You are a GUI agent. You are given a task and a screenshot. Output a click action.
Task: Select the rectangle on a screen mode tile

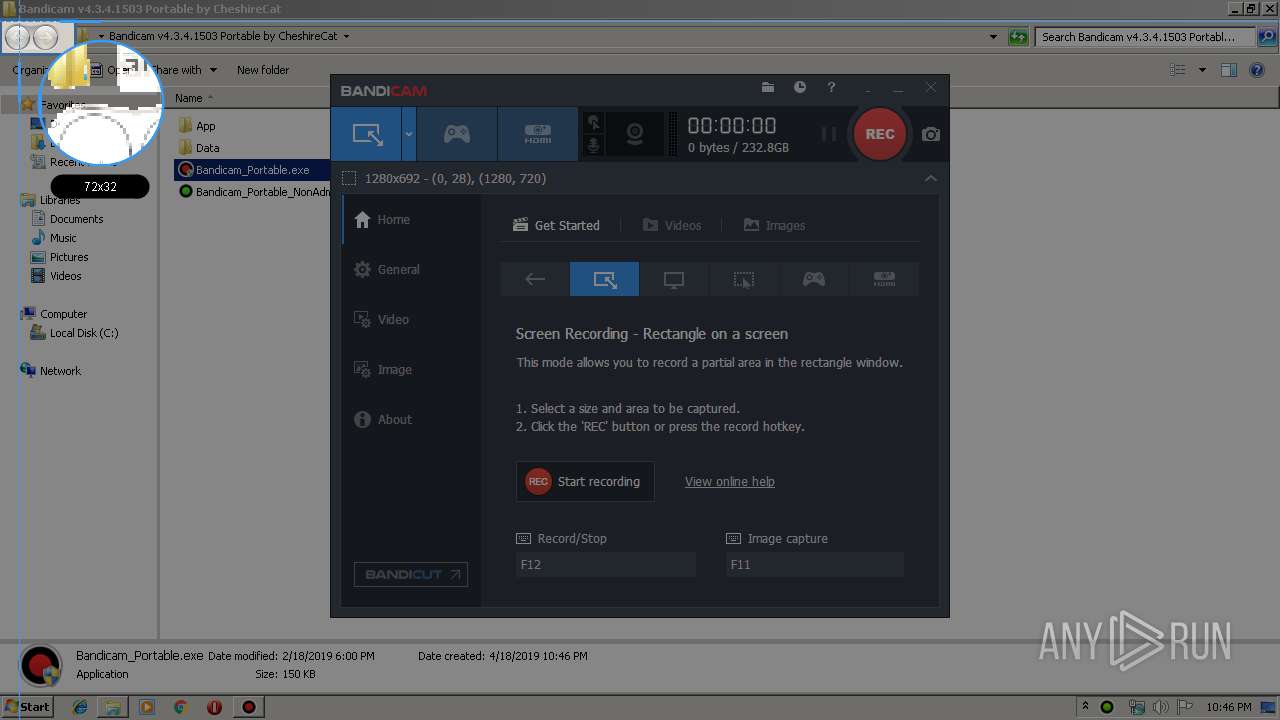pyautogui.click(x=604, y=279)
